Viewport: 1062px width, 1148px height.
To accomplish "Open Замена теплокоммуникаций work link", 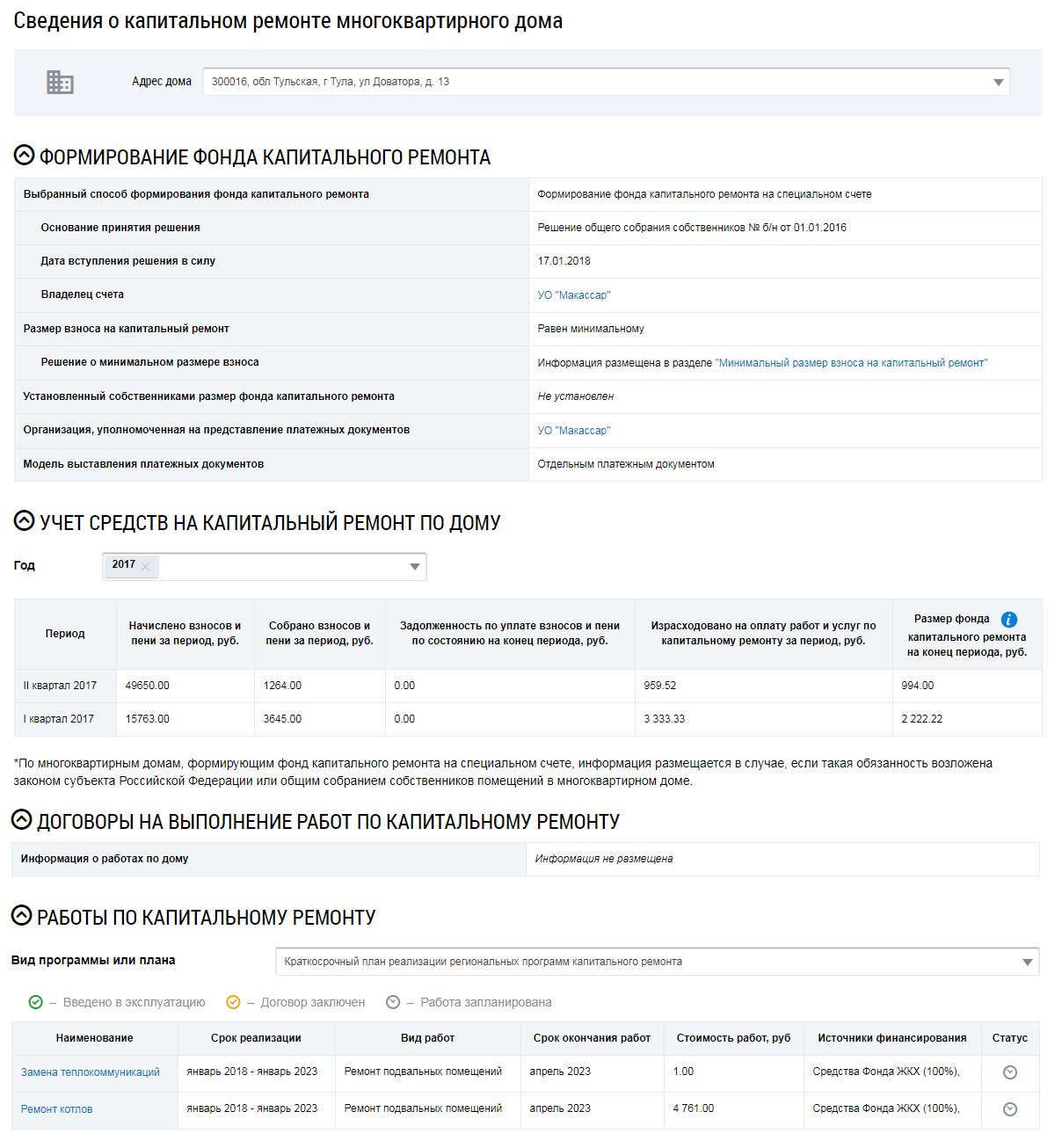I will pyautogui.click(x=91, y=1072).
